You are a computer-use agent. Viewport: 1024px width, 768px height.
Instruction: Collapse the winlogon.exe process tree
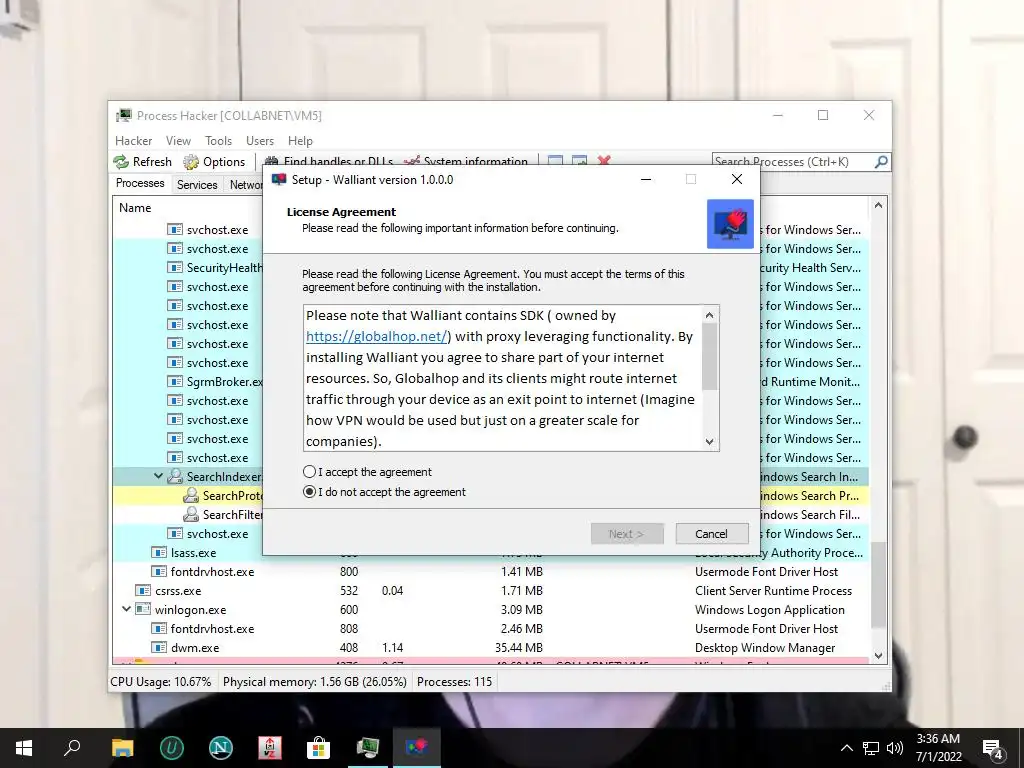coord(126,609)
